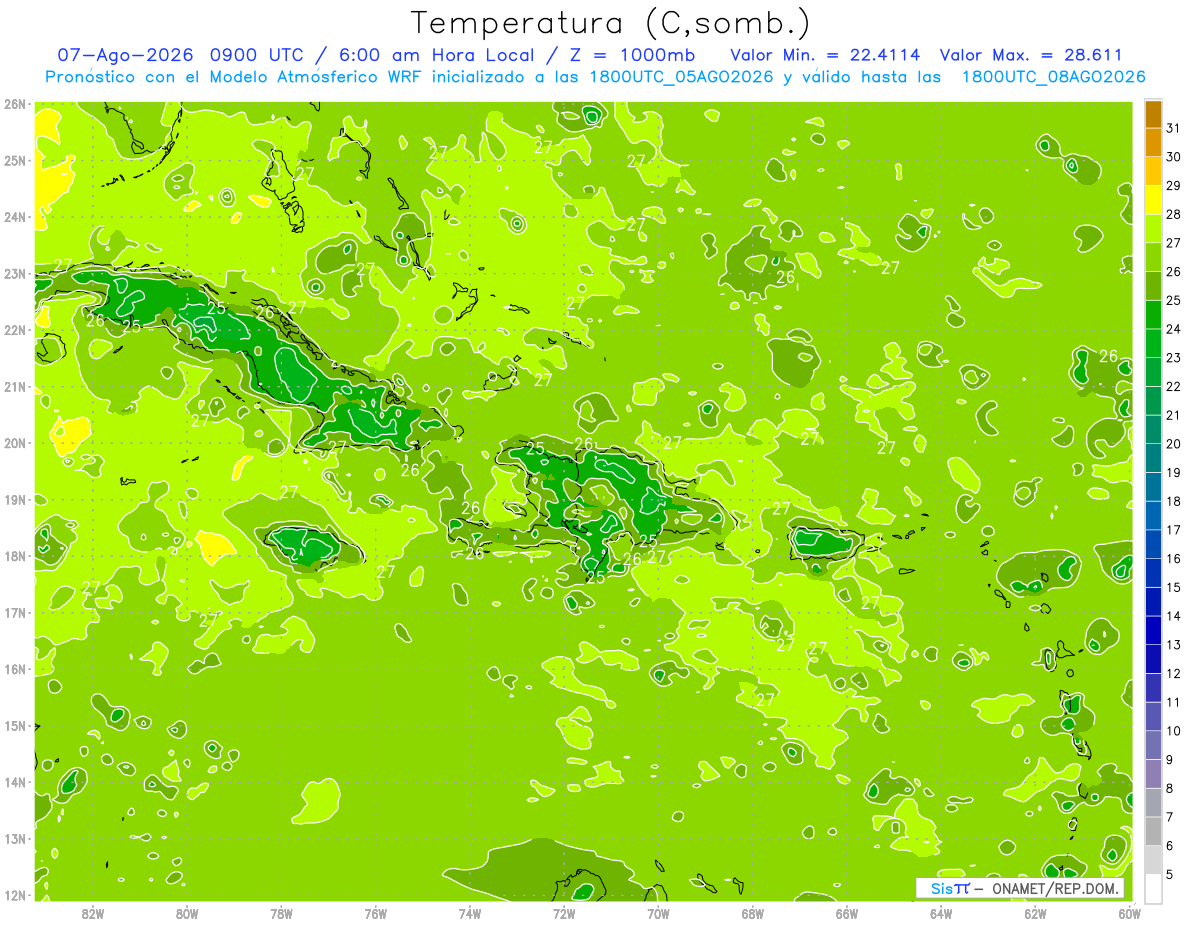Click the "76W" longitude axis label
Image resolution: width=1200 pixels, height=927 pixels.
[x=375, y=913]
